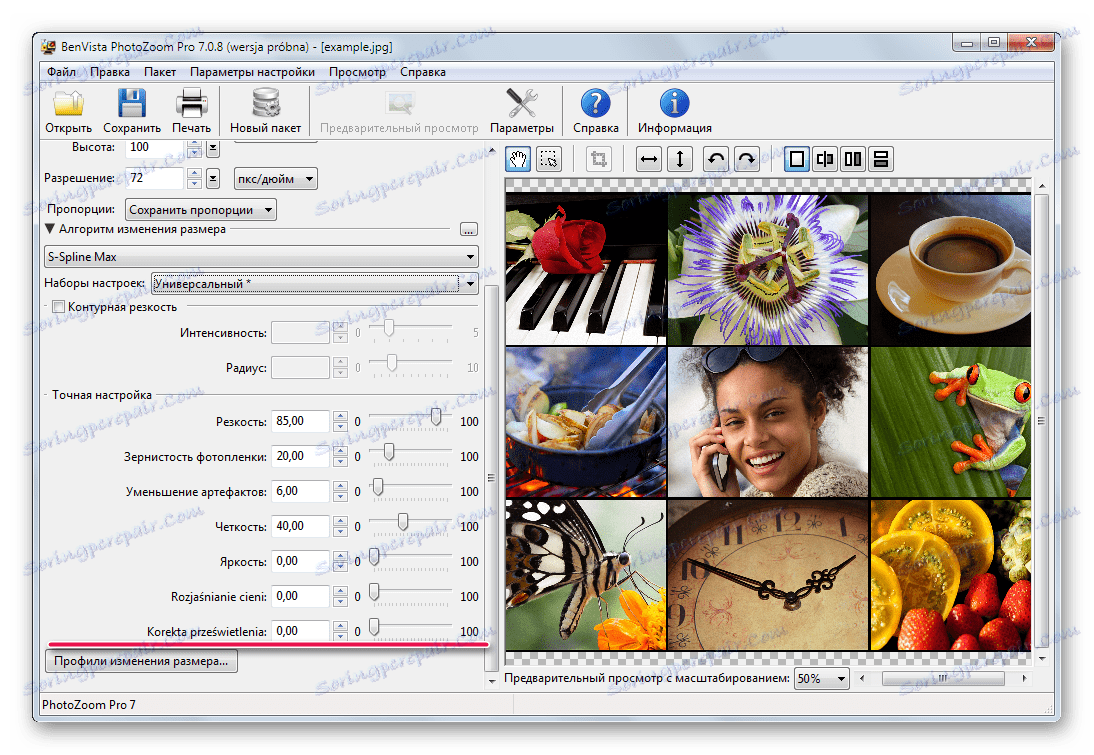Open Параметры tools icon
The height and width of the screenshot is (755, 1094).
point(521,104)
